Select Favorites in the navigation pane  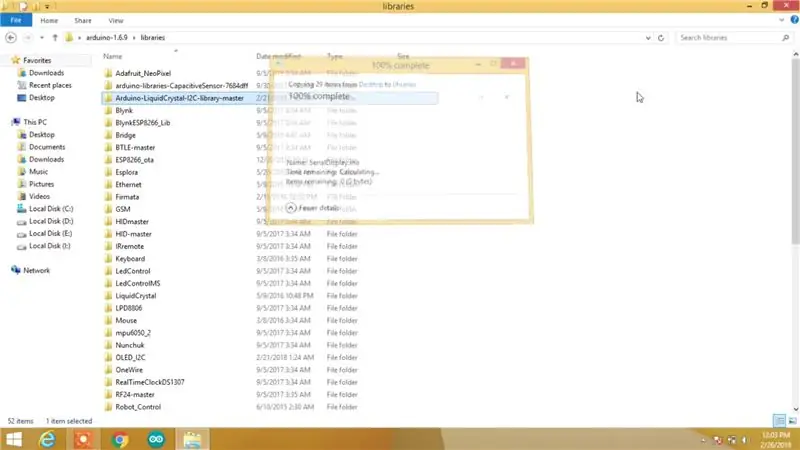click(37, 60)
